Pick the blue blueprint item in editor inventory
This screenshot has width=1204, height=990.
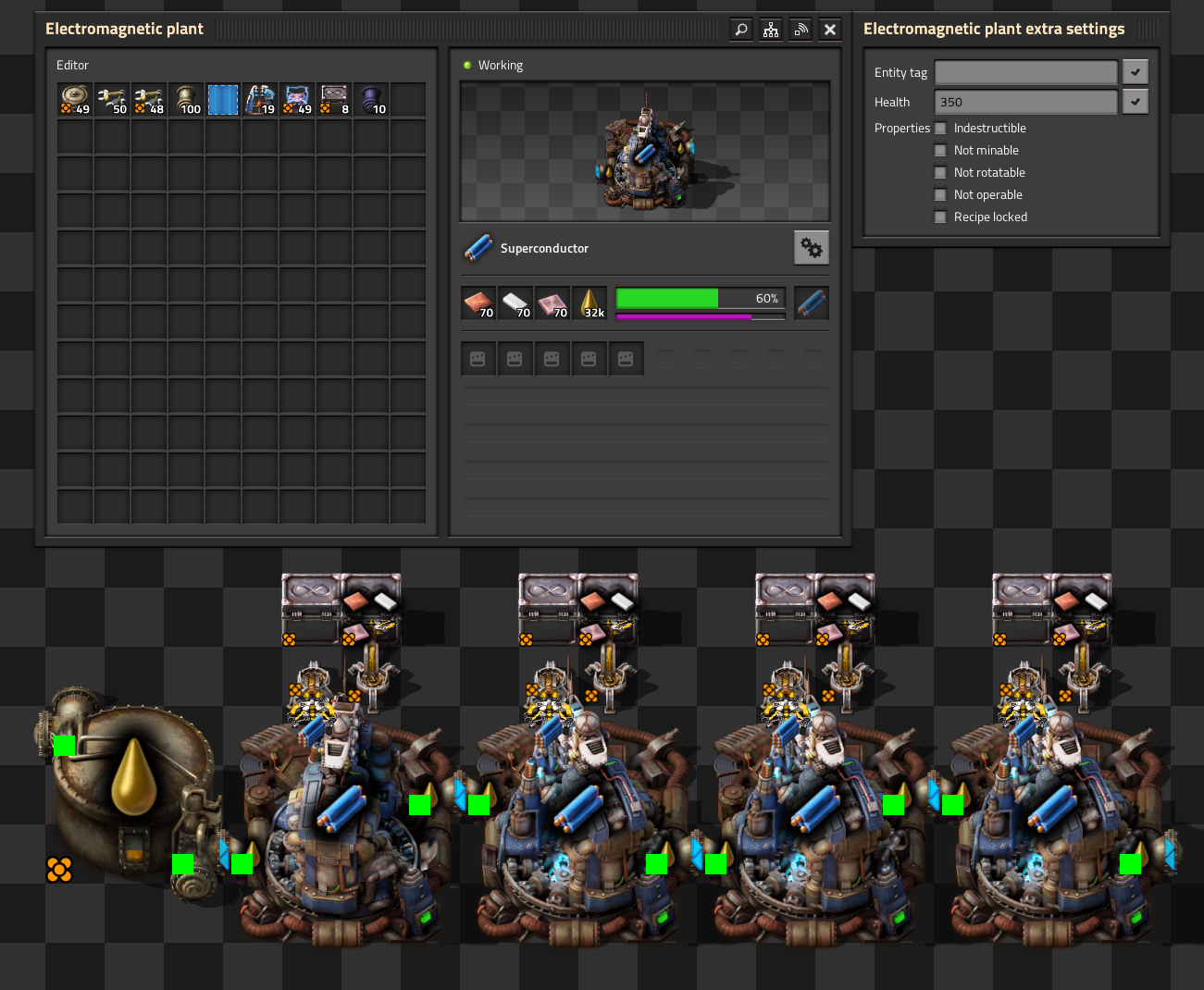(223, 99)
